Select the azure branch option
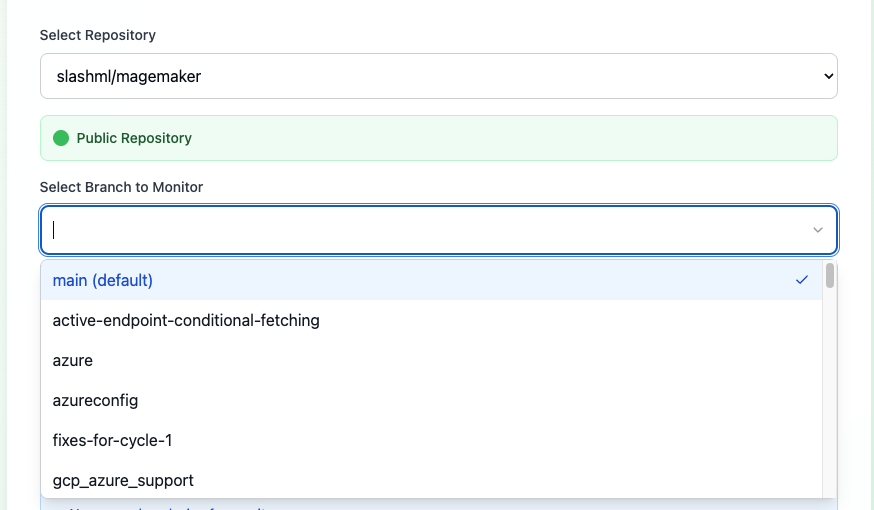This screenshot has width=874, height=510. pyautogui.click(x=431, y=361)
